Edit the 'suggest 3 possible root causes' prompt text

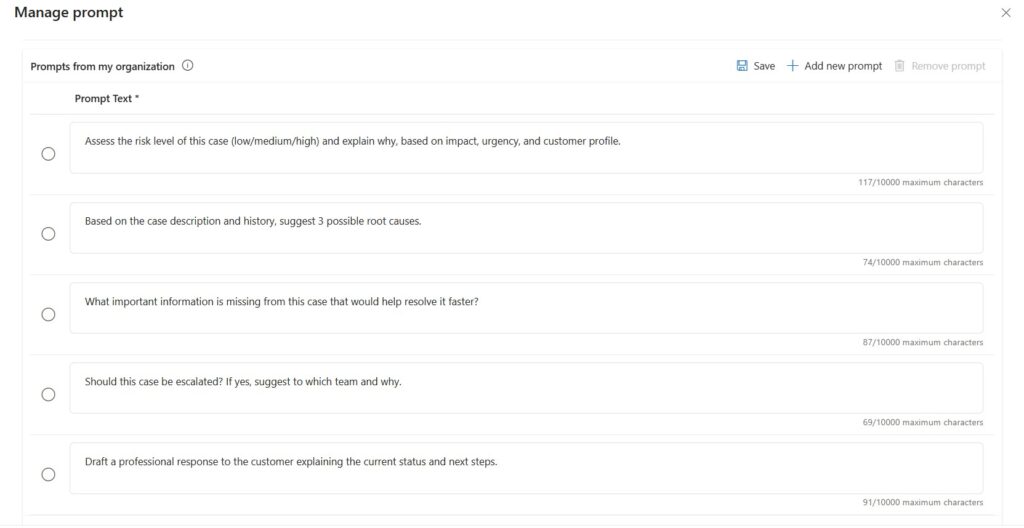click(526, 228)
